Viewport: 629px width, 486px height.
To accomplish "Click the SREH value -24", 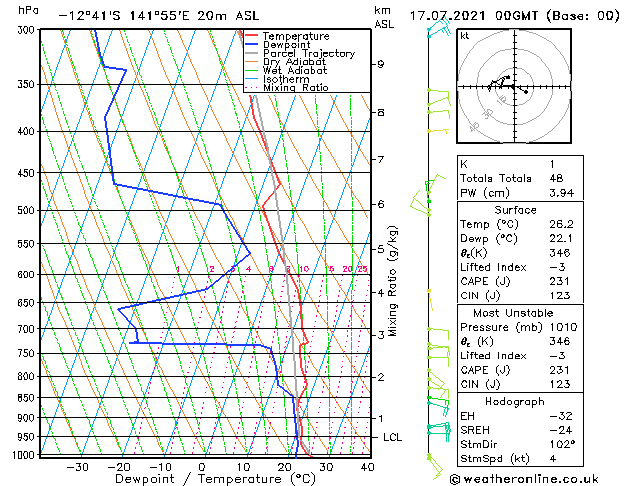I will [561, 430].
